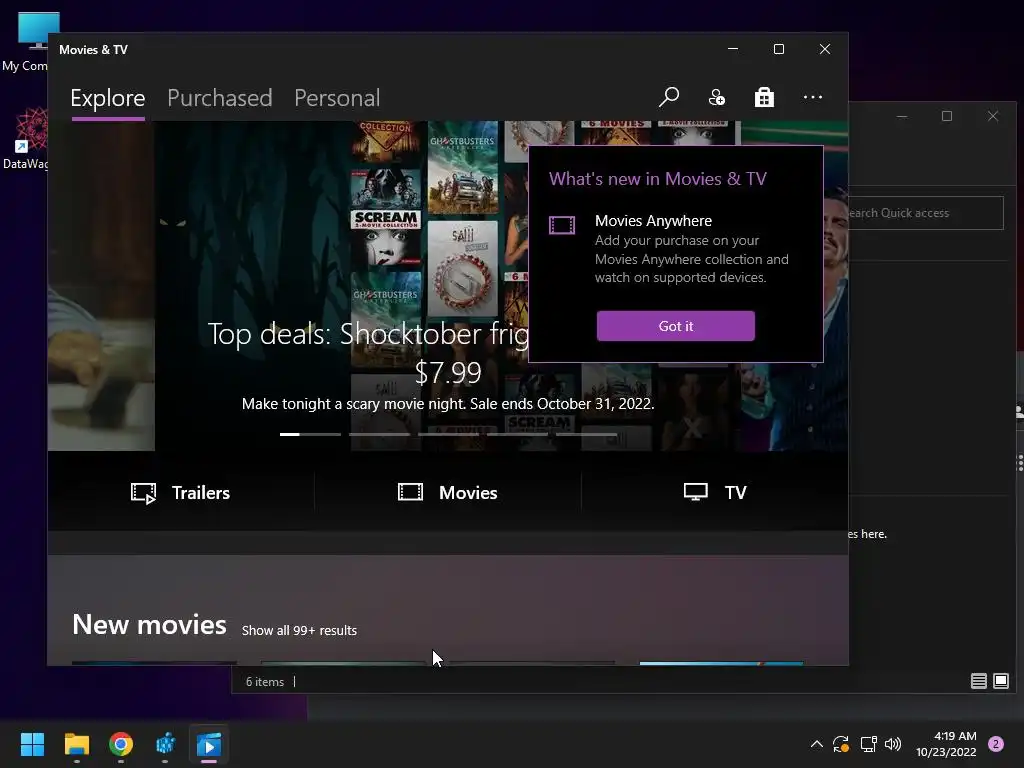Click Show all 99+ results link

(x=299, y=630)
